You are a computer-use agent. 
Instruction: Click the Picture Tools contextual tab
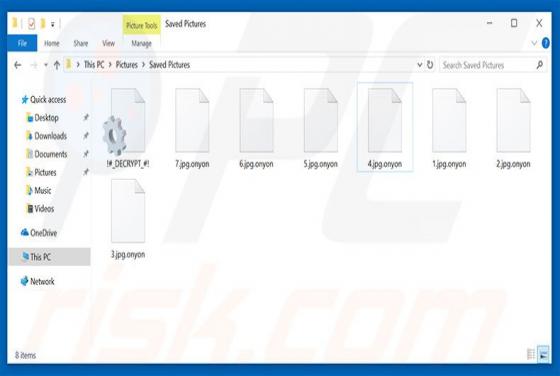141,25
